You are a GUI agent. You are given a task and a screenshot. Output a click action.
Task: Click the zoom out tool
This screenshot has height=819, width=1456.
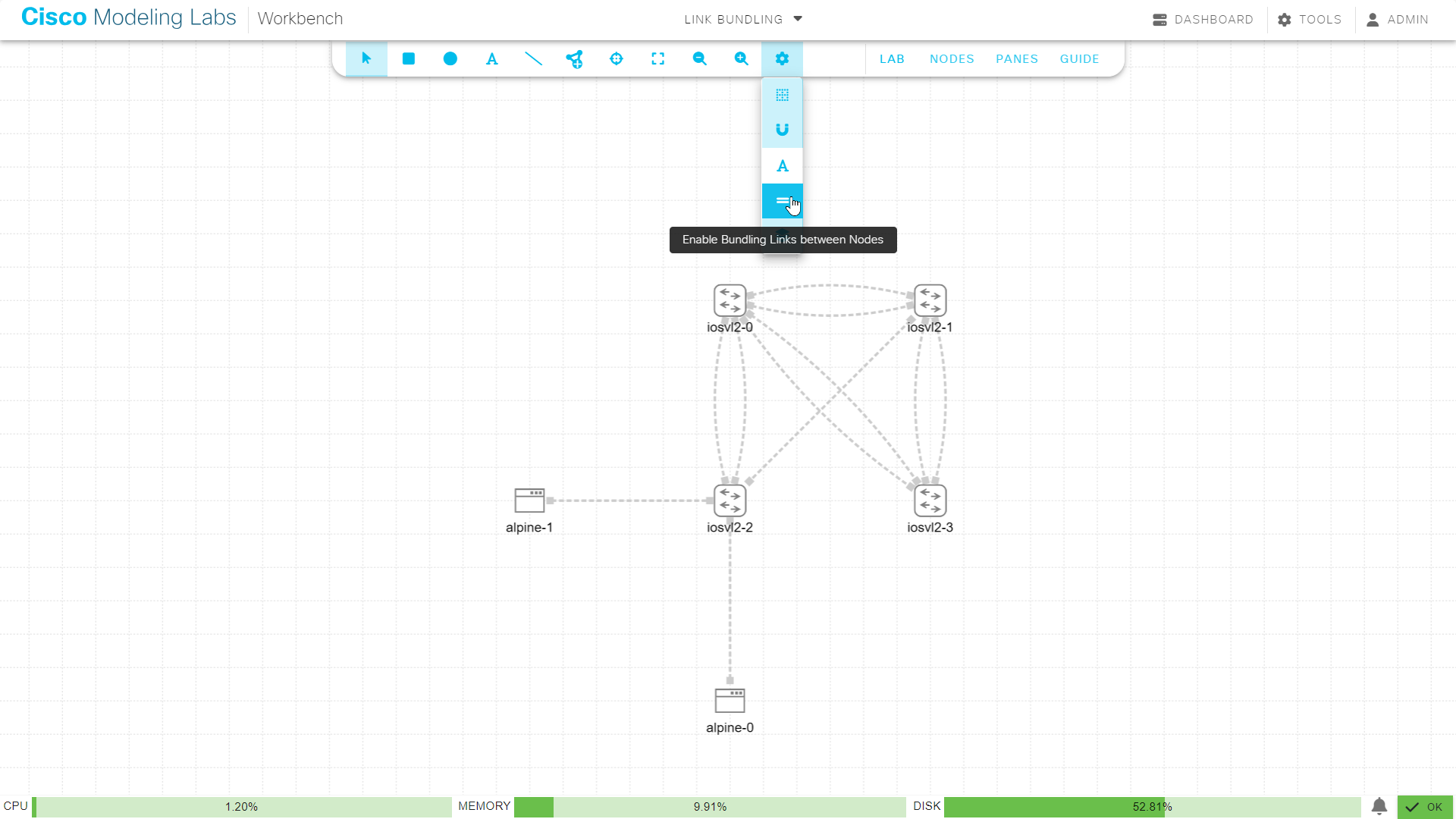point(699,58)
